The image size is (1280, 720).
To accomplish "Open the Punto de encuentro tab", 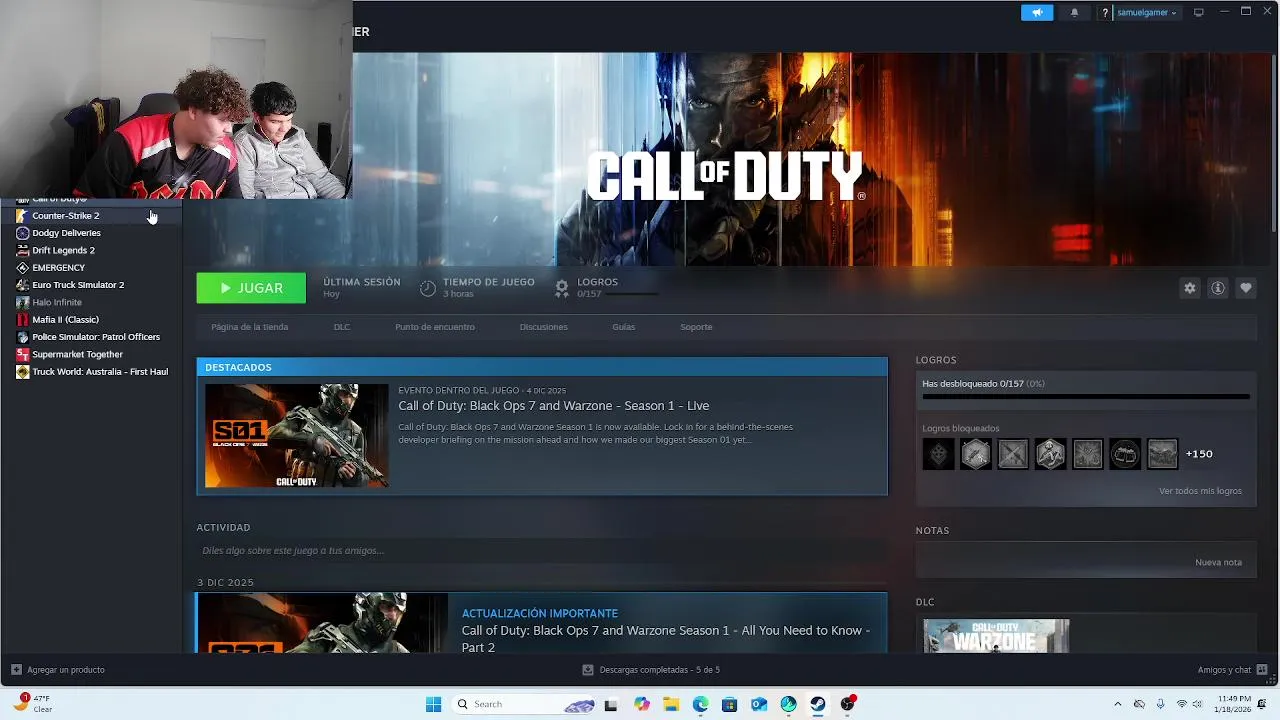I will [x=435, y=327].
